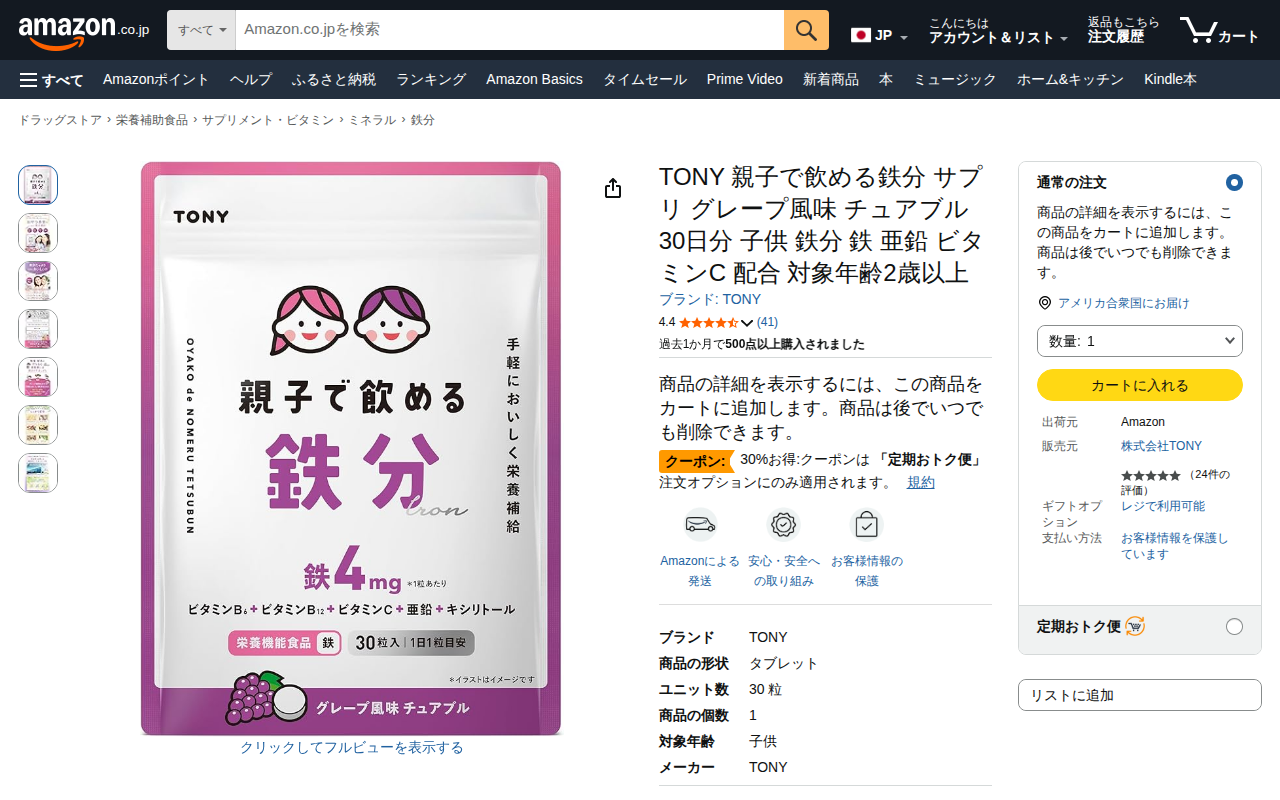The height and width of the screenshot is (800, 1280).
Task: Select the fourth product thumbnail
Action: pyautogui.click(x=38, y=329)
